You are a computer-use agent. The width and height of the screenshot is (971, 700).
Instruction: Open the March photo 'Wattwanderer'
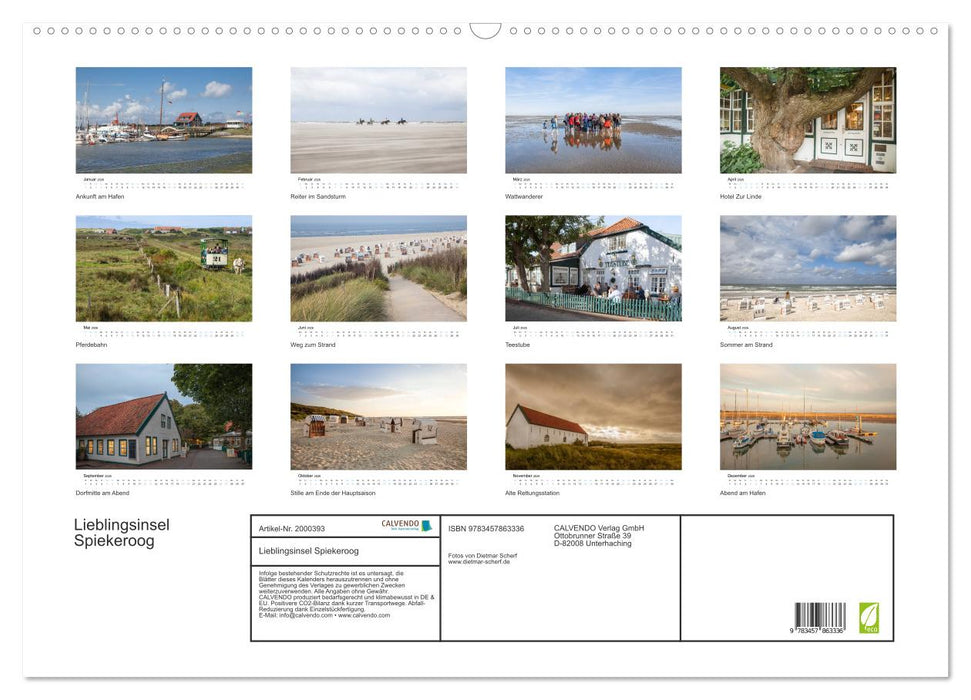pos(592,120)
